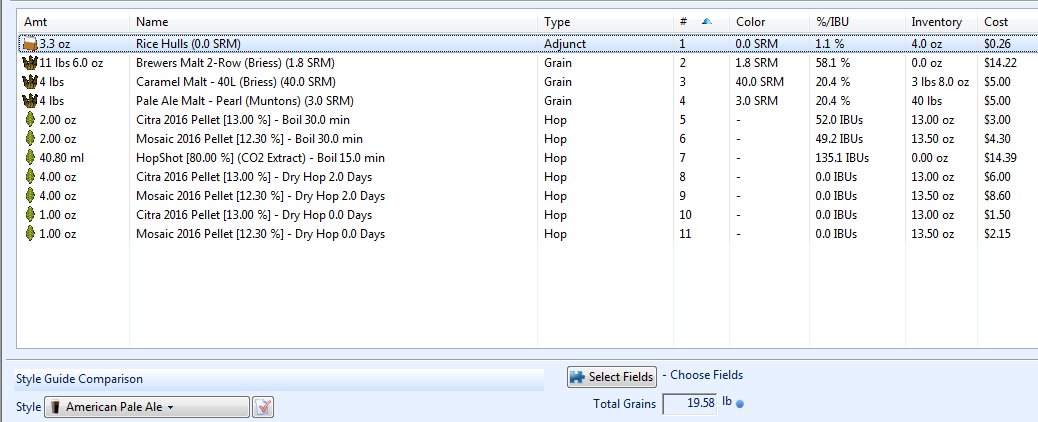Click the $0.26 cost cell
The image size is (1038, 422).
click(x=998, y=44)
